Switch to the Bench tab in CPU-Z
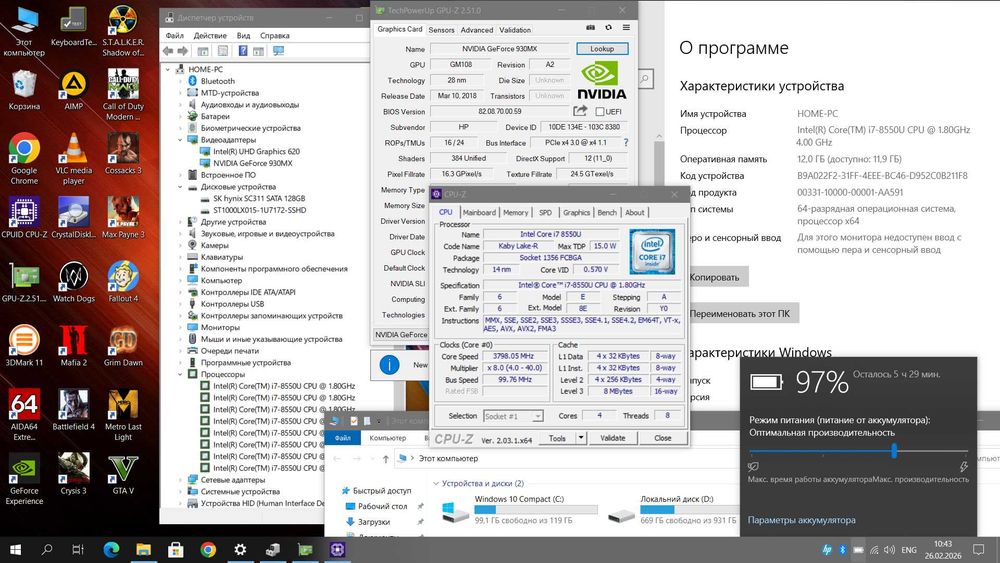1000x563 pixels. tap(607, 212)
